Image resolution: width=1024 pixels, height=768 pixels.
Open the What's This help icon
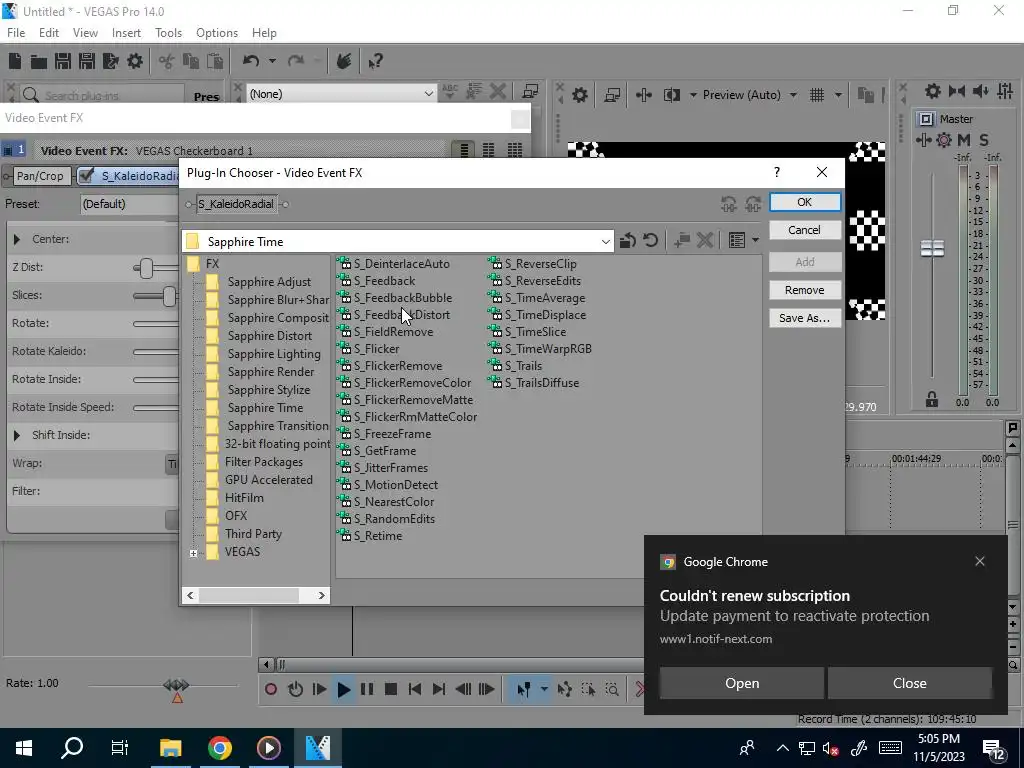pos(375,61)
